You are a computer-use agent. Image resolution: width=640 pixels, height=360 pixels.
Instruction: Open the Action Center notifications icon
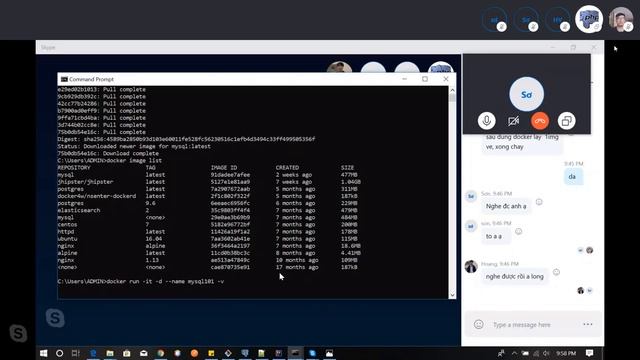coord(589,353)
